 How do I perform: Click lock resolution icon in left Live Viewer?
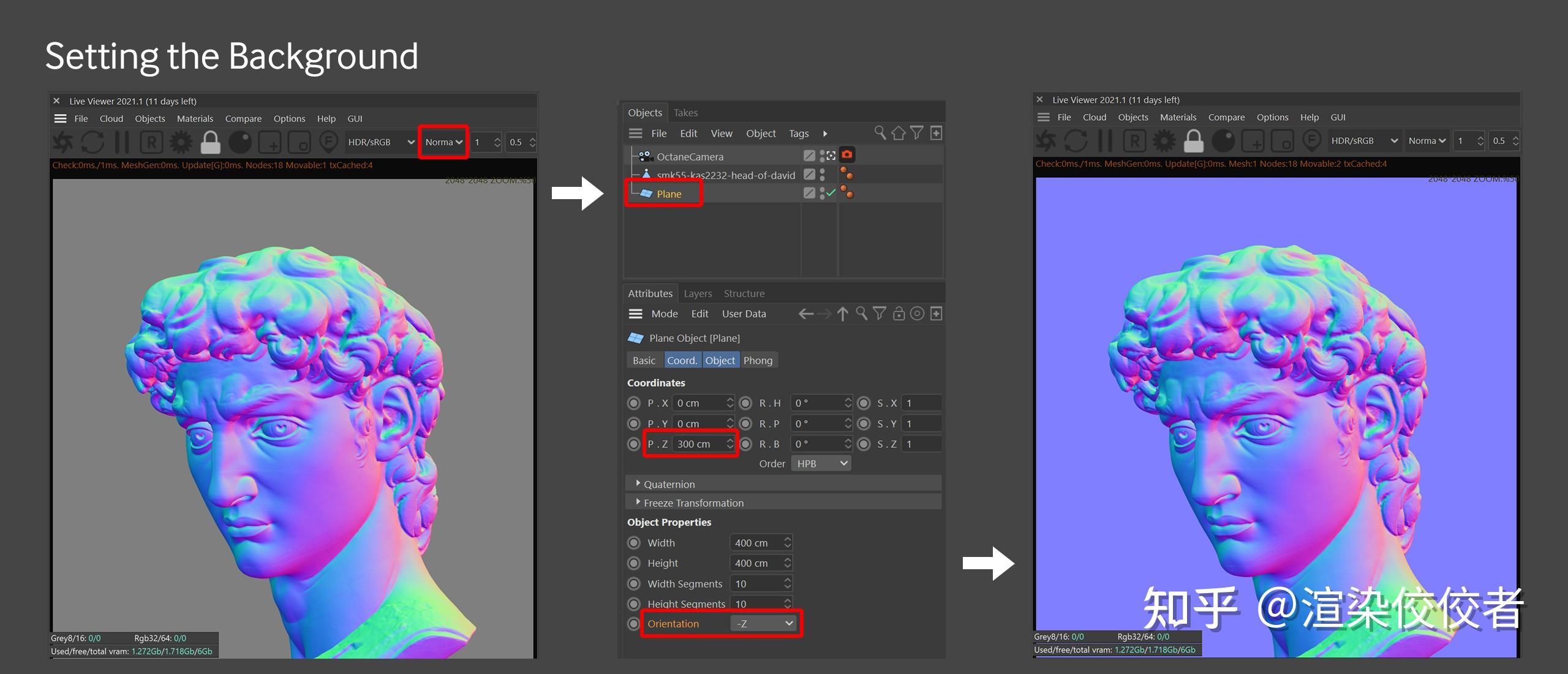point(210,142)
